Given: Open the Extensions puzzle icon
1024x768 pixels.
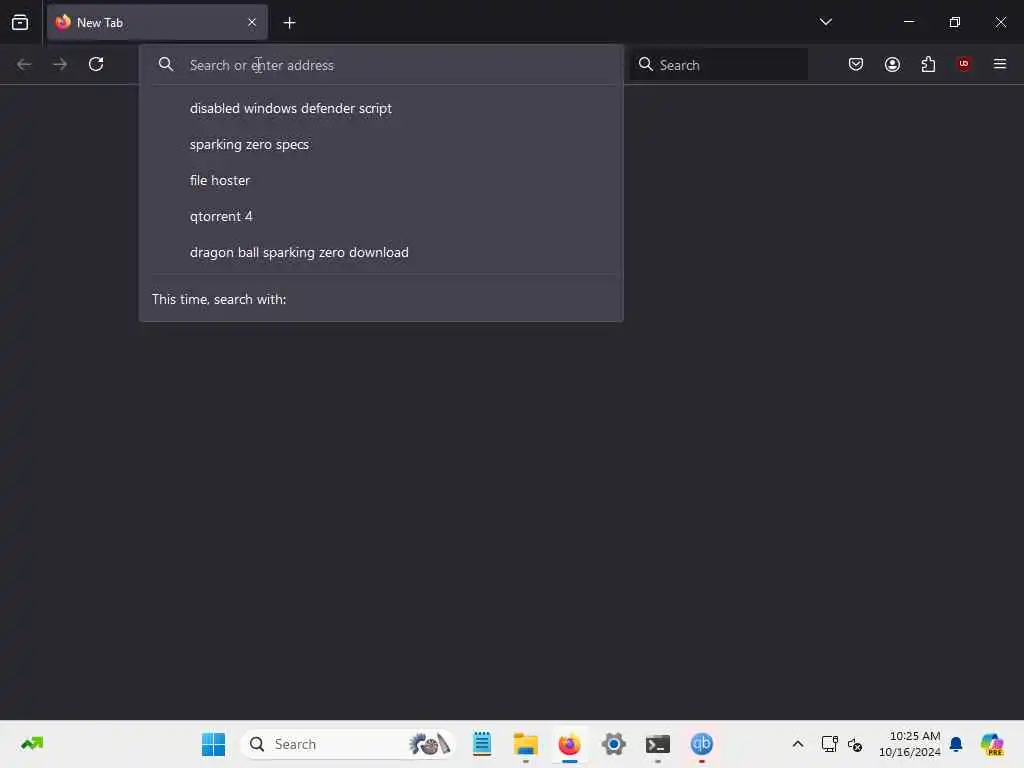Looking at the screenshot, I should click(x=928, y=64).
